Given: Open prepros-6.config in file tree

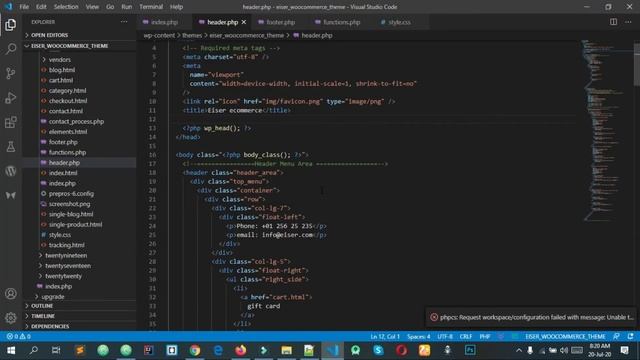Looking at the screenshot, I should pos(71,193).
